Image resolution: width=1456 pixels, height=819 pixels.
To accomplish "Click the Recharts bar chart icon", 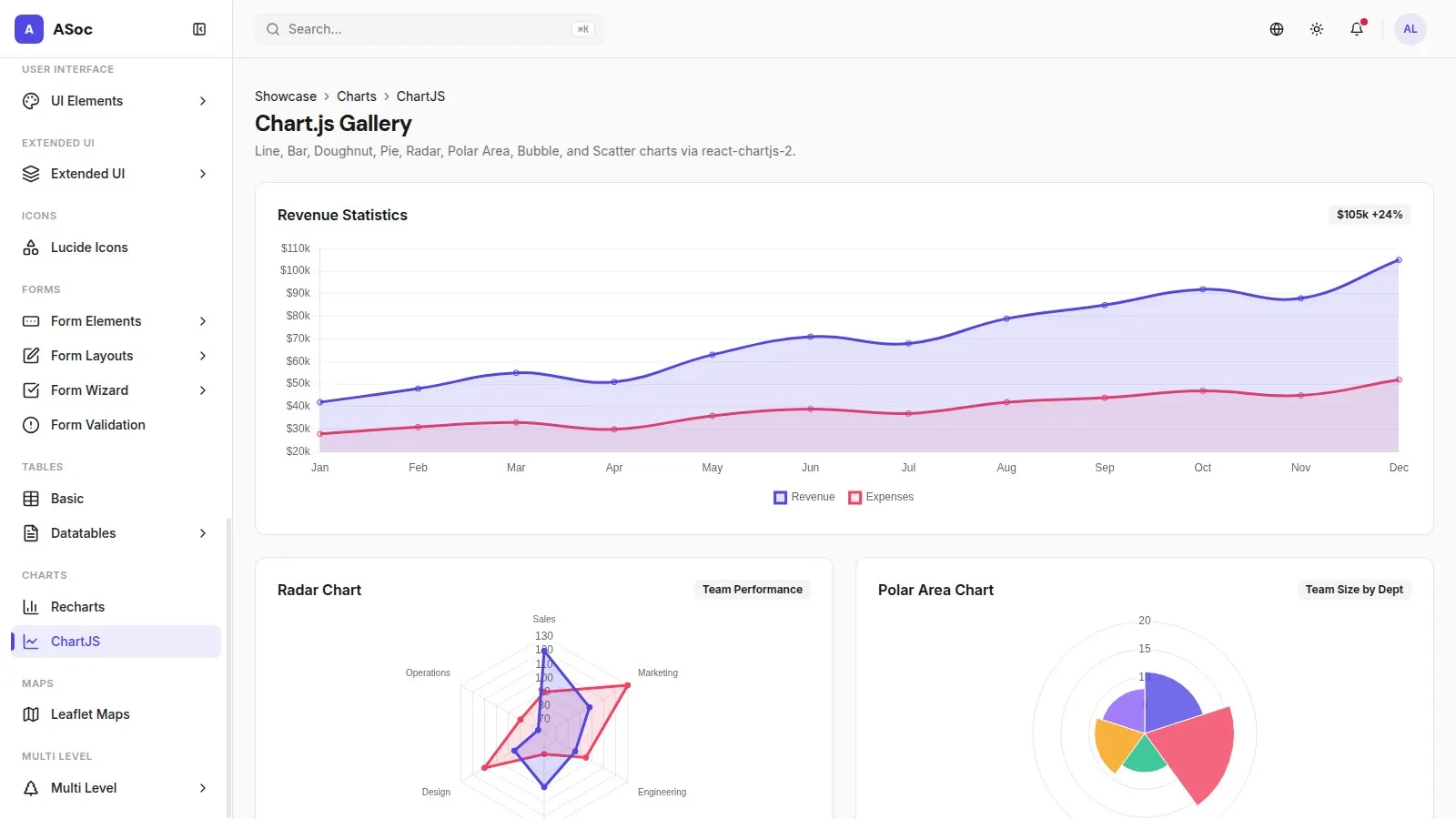I will tap(31, 607).
